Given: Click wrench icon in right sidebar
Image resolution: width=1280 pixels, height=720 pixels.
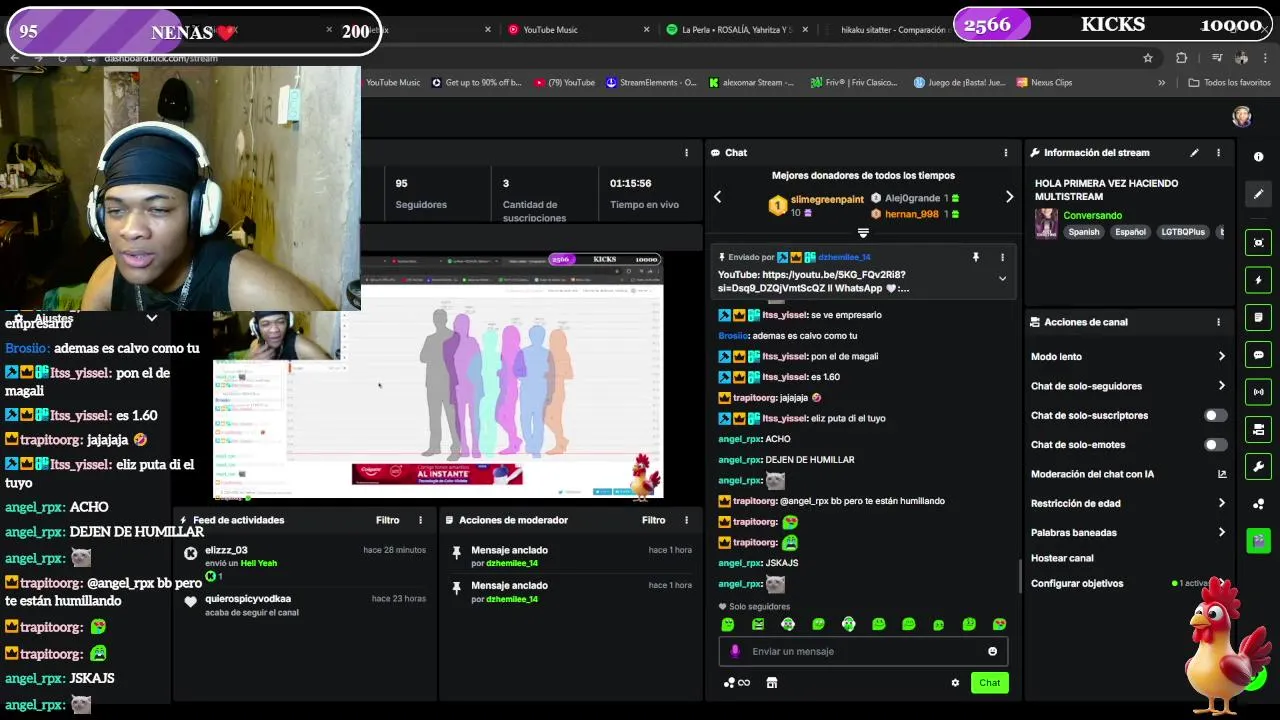Looking at the screenshot, I should click(1259, 466).
